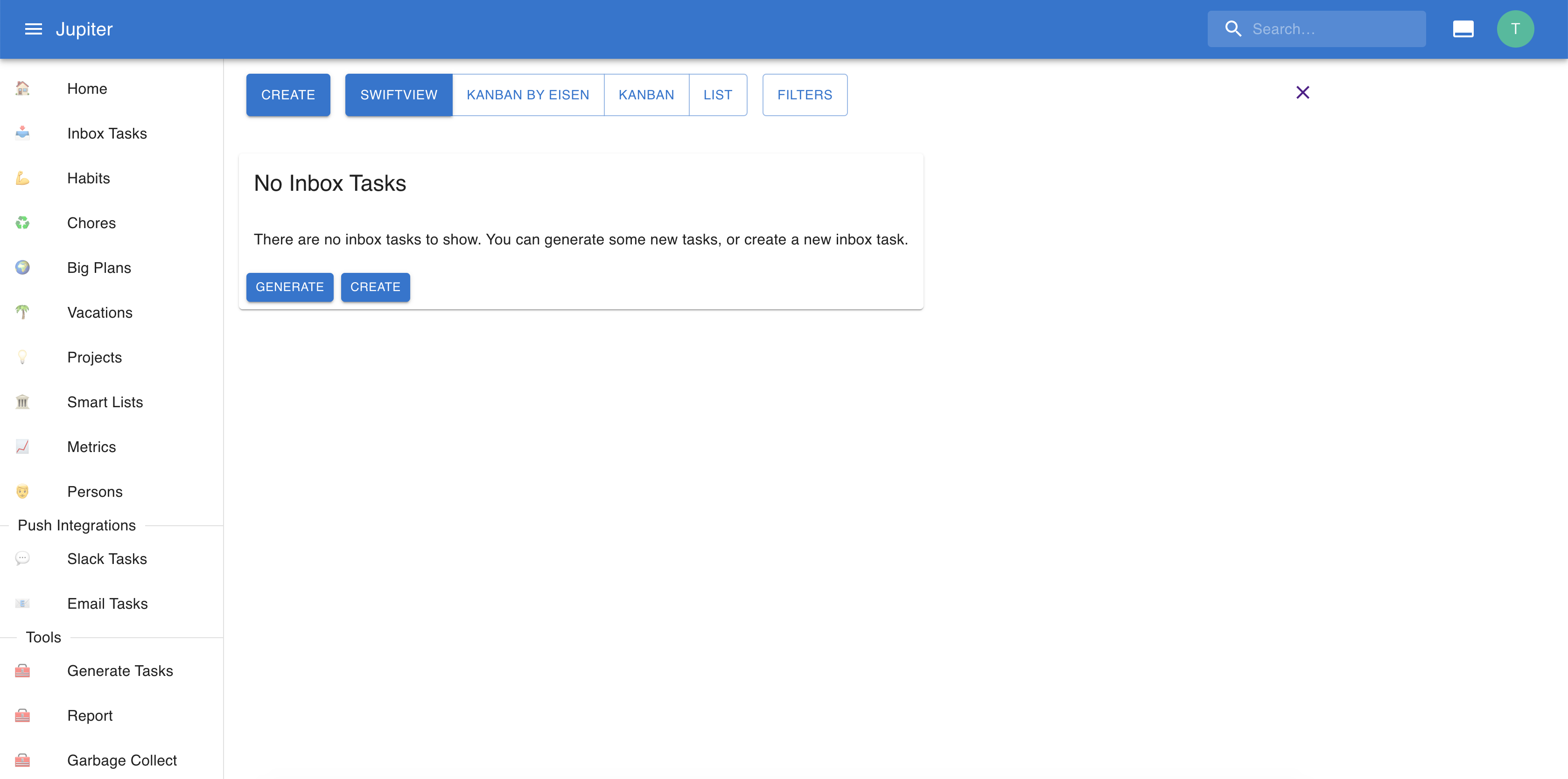Click the top Create button
1568x779 pixels.
[x=288, y=95]
